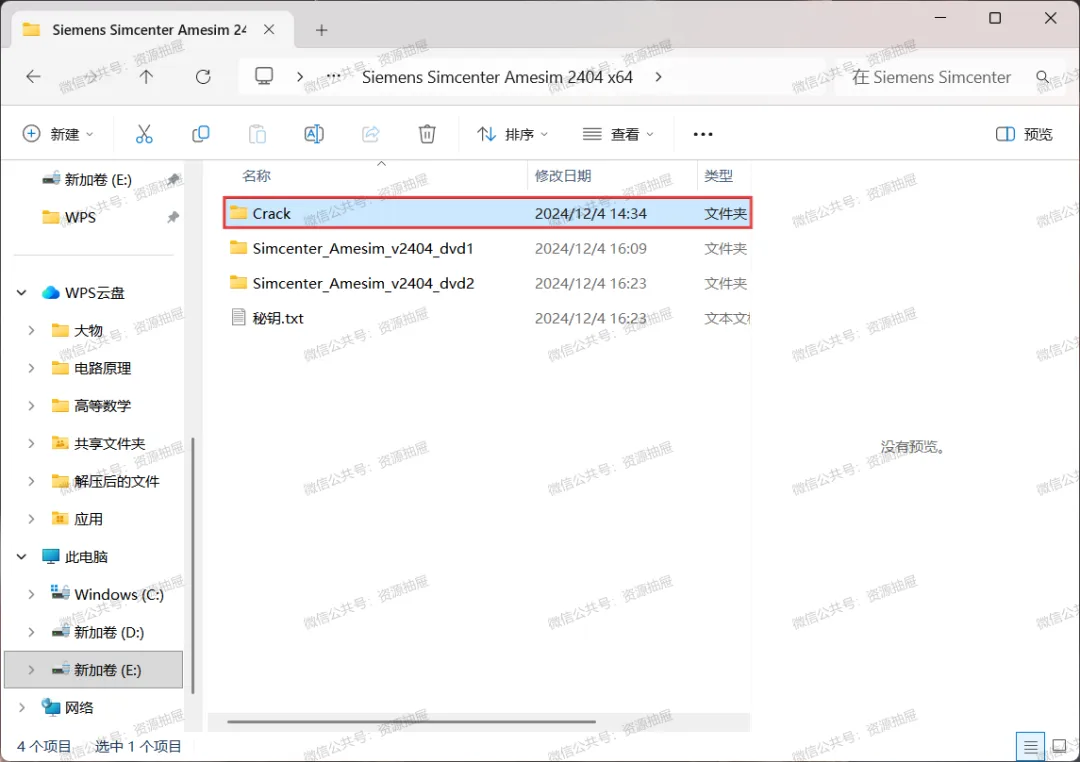Switch to large thumbnails view icon
This screenshot has height=762, width=1080.
click(1059, 746)
